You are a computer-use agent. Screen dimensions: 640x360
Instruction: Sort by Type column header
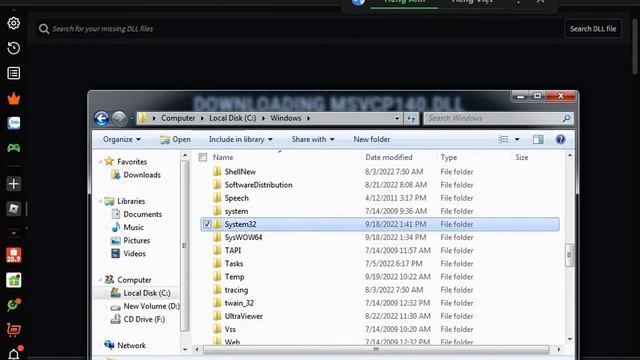449,157
